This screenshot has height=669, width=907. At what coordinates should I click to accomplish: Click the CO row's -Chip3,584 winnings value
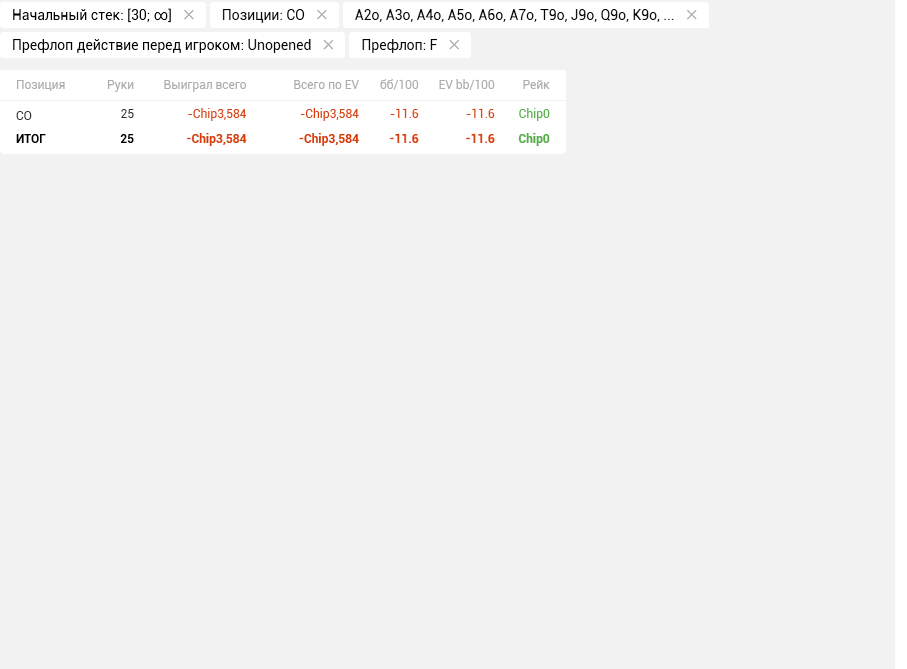point(217,114)
